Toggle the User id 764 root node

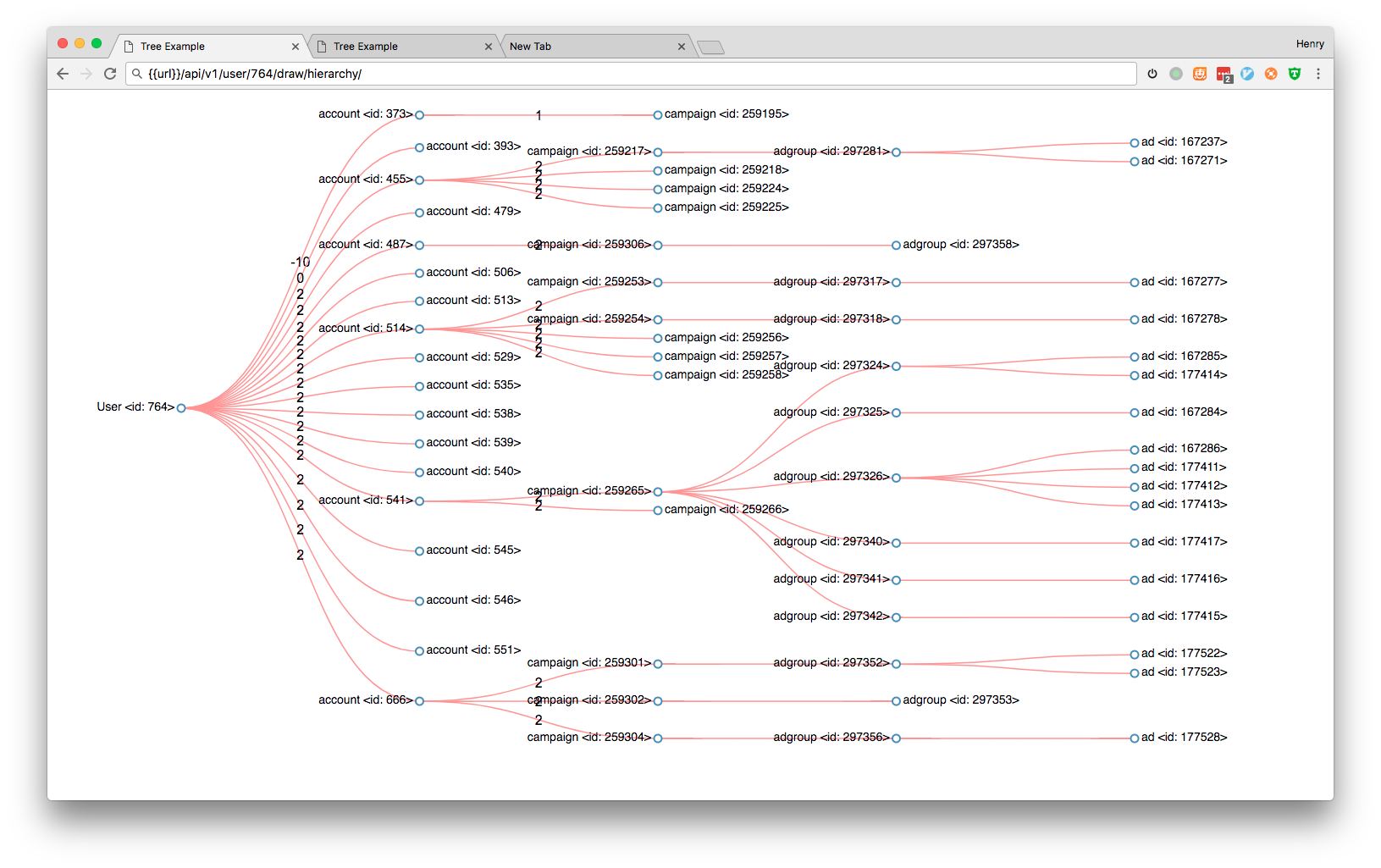point(181,408)
